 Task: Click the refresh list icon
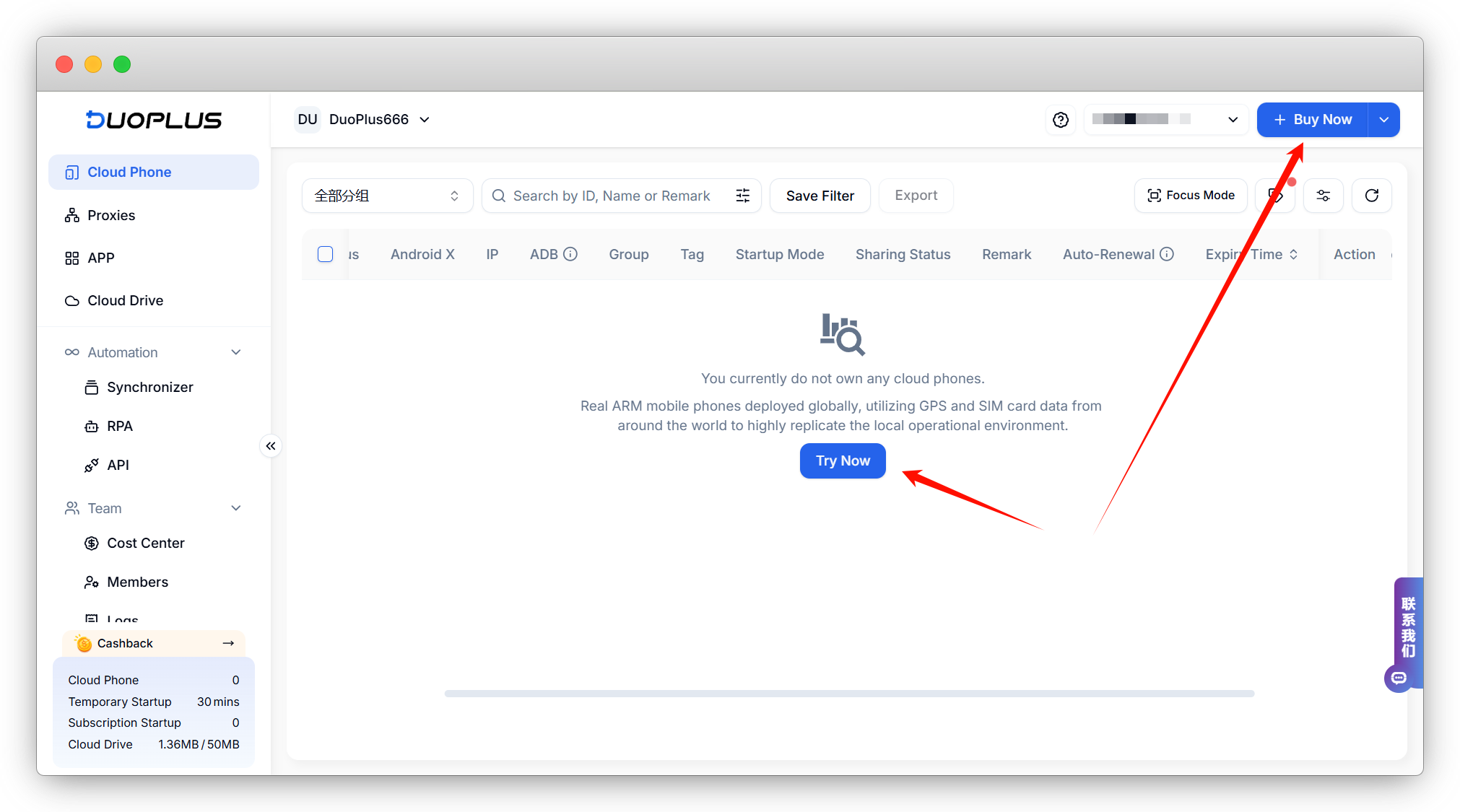click(x=1371, y=196)
